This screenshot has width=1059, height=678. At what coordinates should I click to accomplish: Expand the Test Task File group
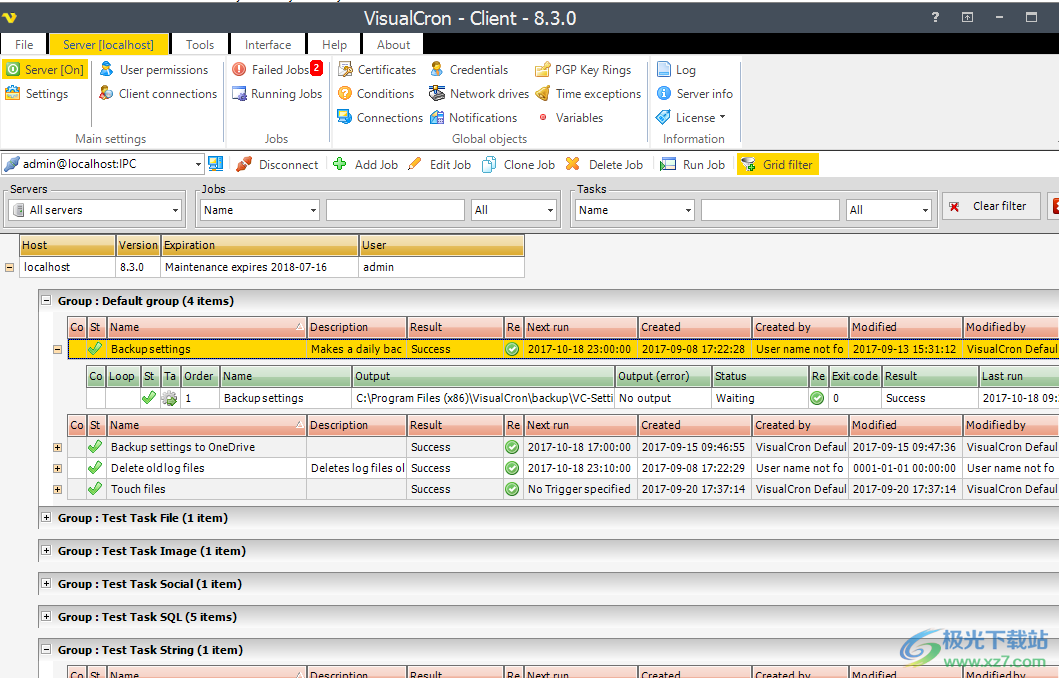click(46, 517)
